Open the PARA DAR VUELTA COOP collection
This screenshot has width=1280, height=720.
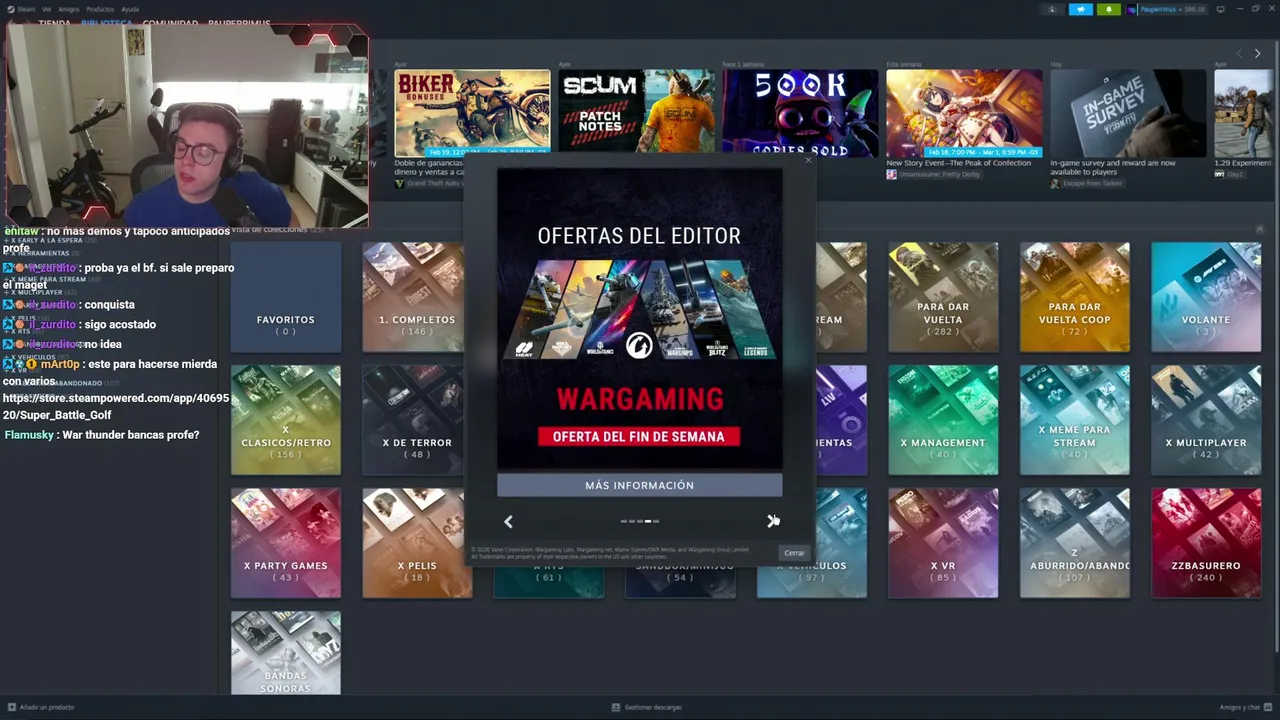pos(1075,297)
